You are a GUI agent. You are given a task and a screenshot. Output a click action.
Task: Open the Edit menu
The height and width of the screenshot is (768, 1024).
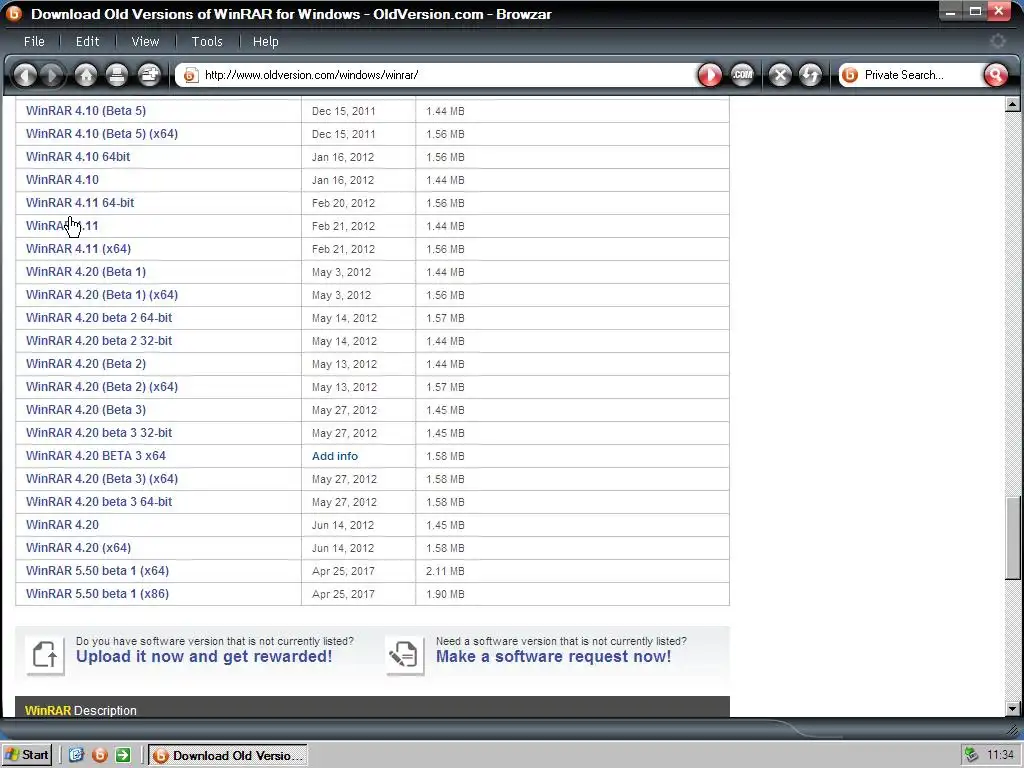point(88,41)
